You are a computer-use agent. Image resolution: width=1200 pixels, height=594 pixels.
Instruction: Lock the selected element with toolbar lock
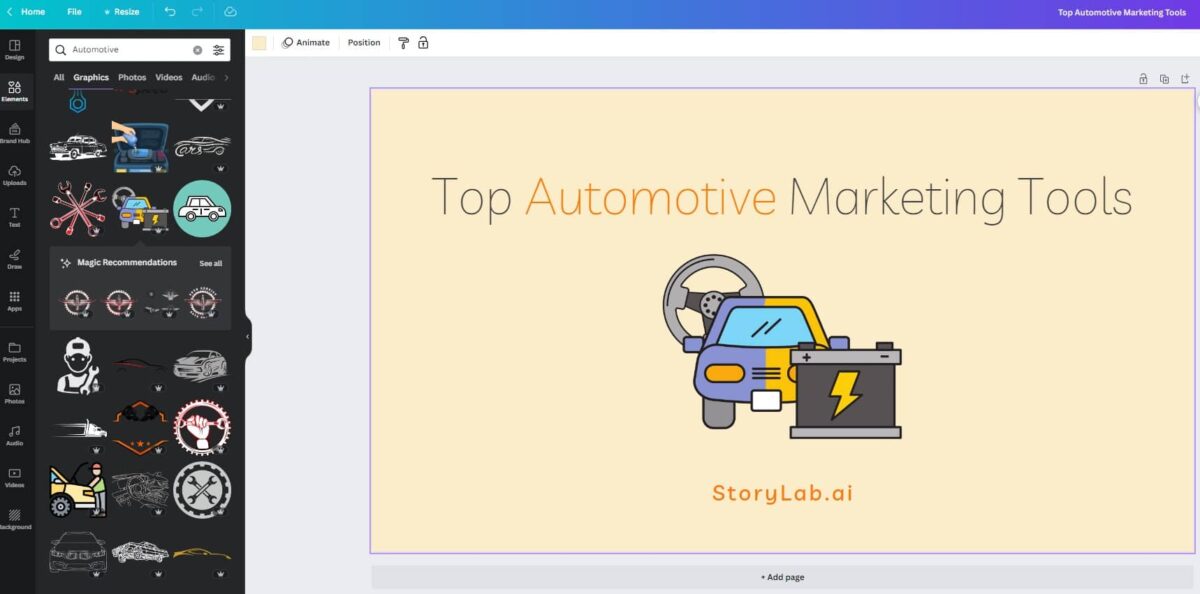pos(423,42)
